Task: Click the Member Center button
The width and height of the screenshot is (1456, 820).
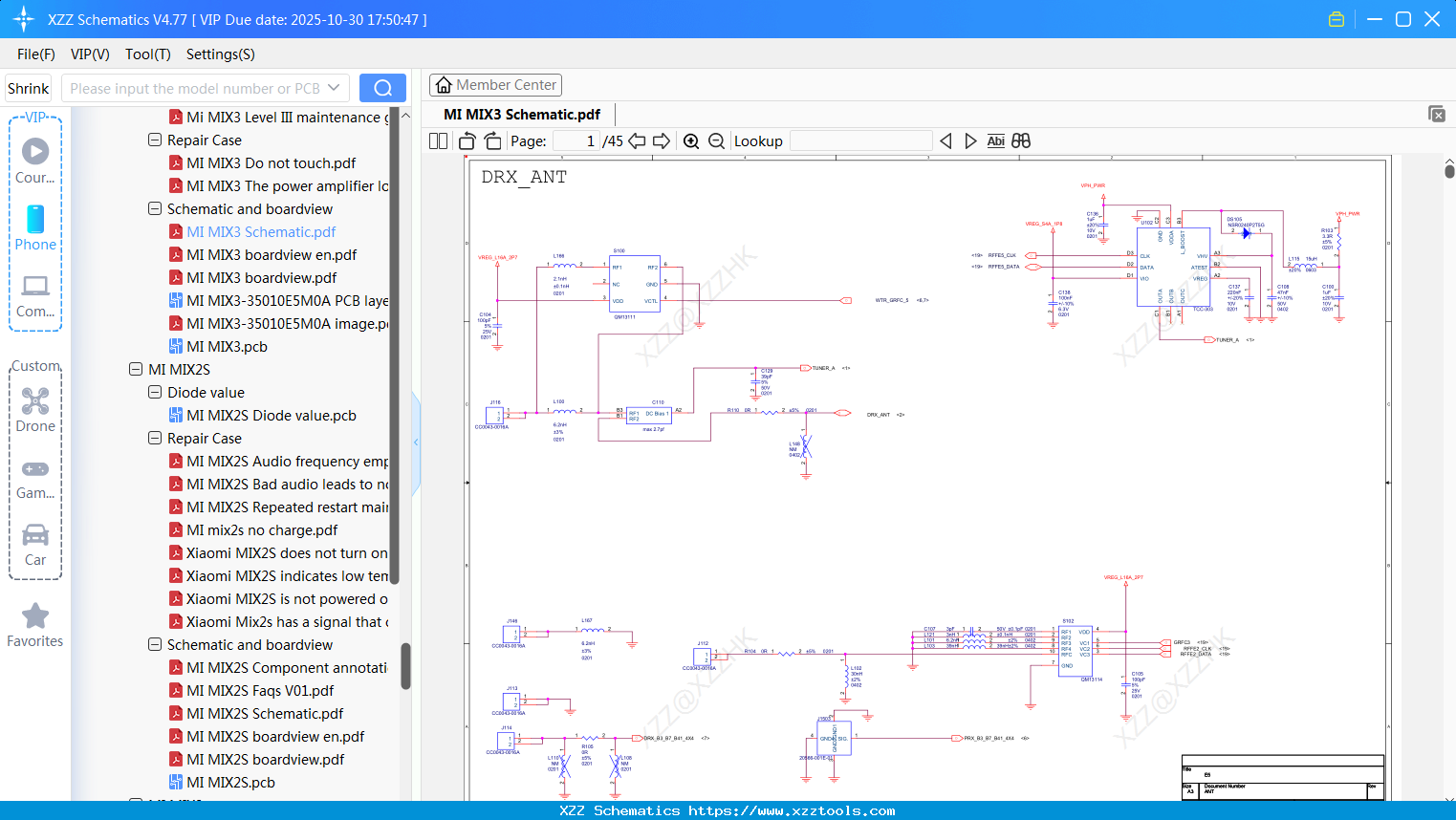Action: [495, 85]
